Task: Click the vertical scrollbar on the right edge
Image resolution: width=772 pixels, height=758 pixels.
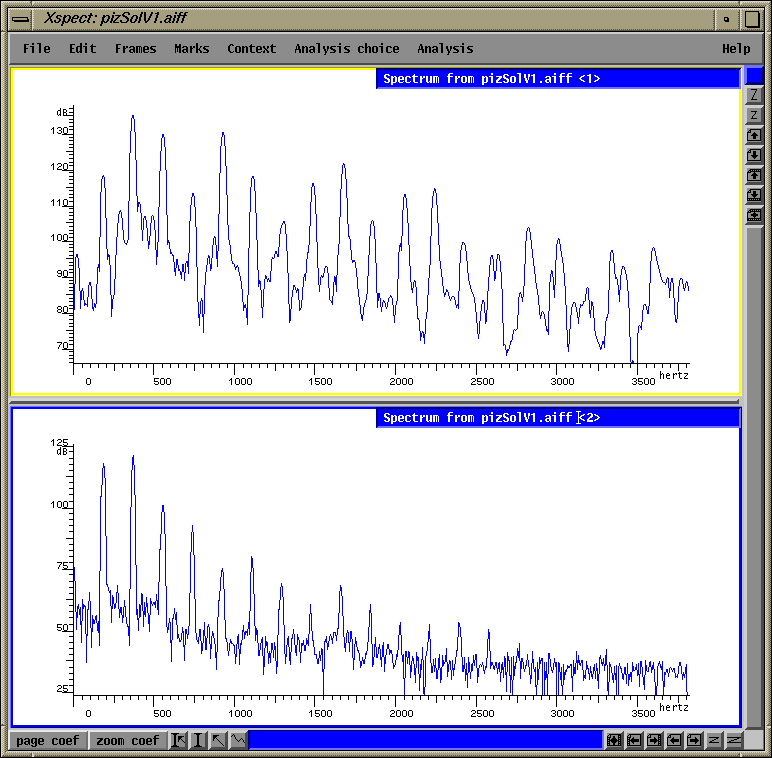Action: pos(754,476)
